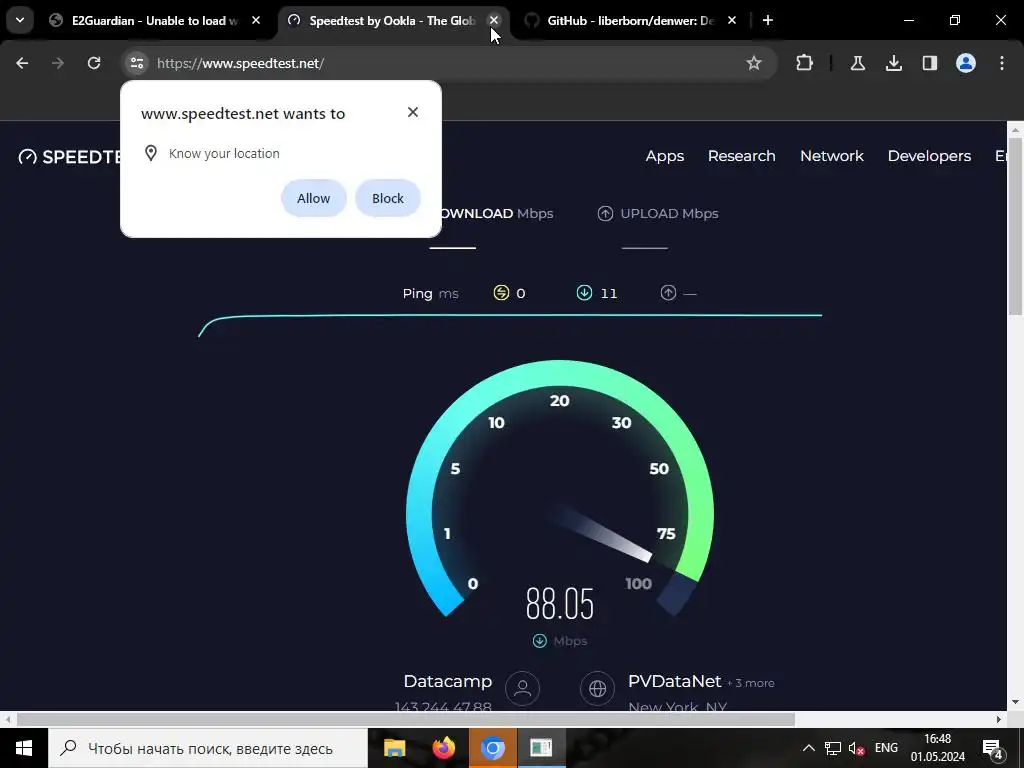
Task: Open the tab search dropdown arrow
Action: [20, 20]
